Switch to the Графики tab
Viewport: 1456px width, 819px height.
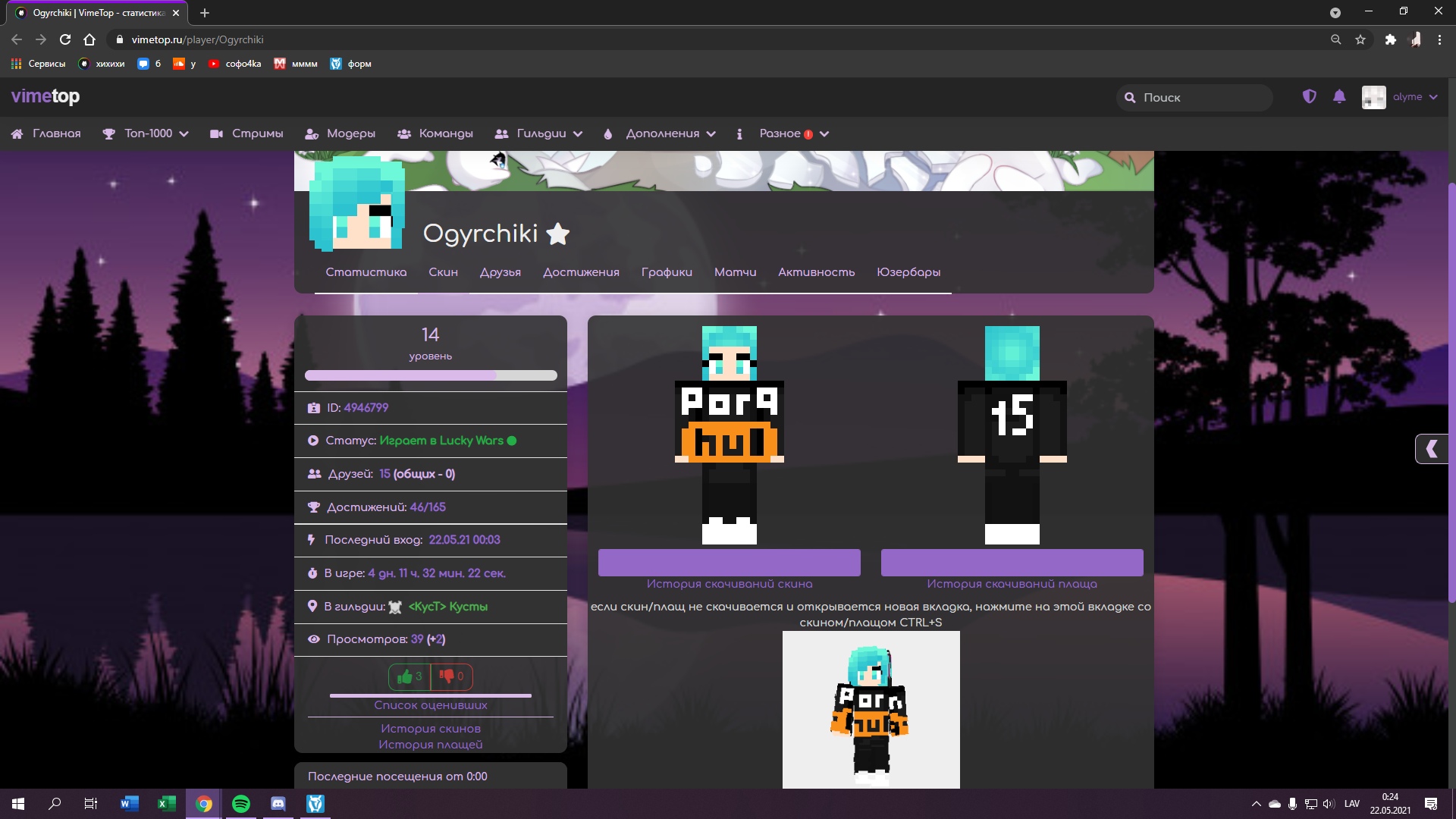667,272
